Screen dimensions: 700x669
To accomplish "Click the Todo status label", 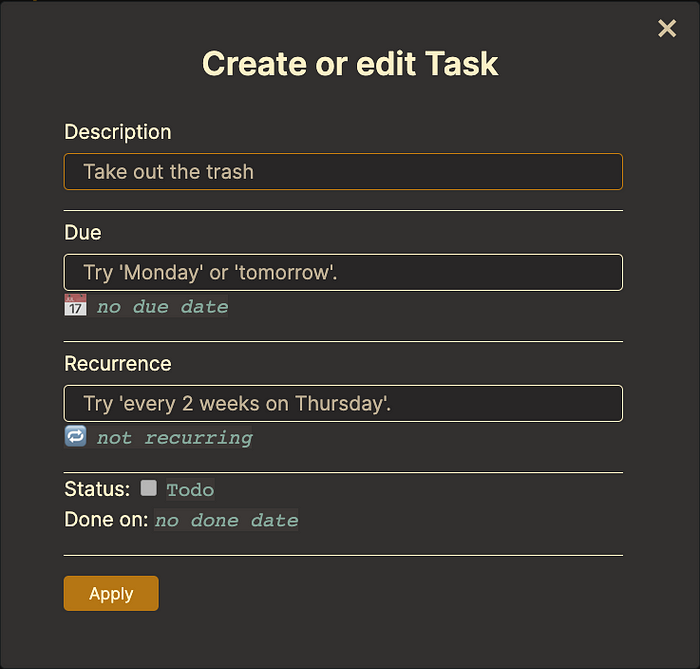I will pyautogui.click(x=190, y=490).
